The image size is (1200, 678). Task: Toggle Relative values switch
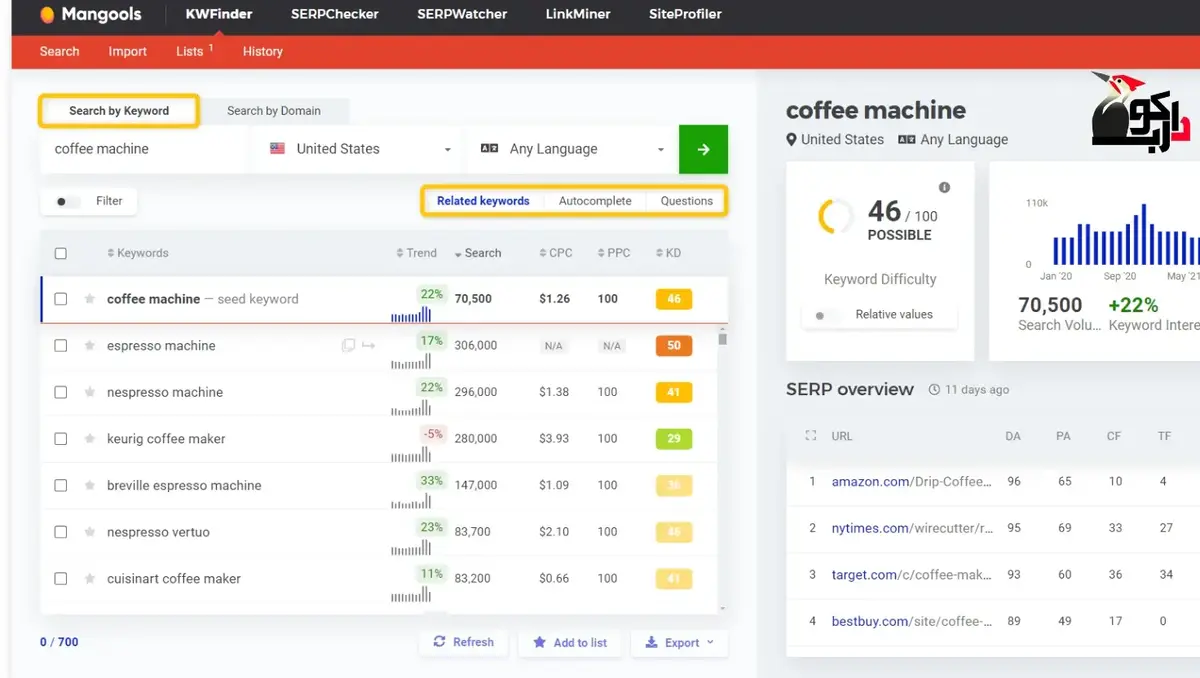tap(825, 315)
